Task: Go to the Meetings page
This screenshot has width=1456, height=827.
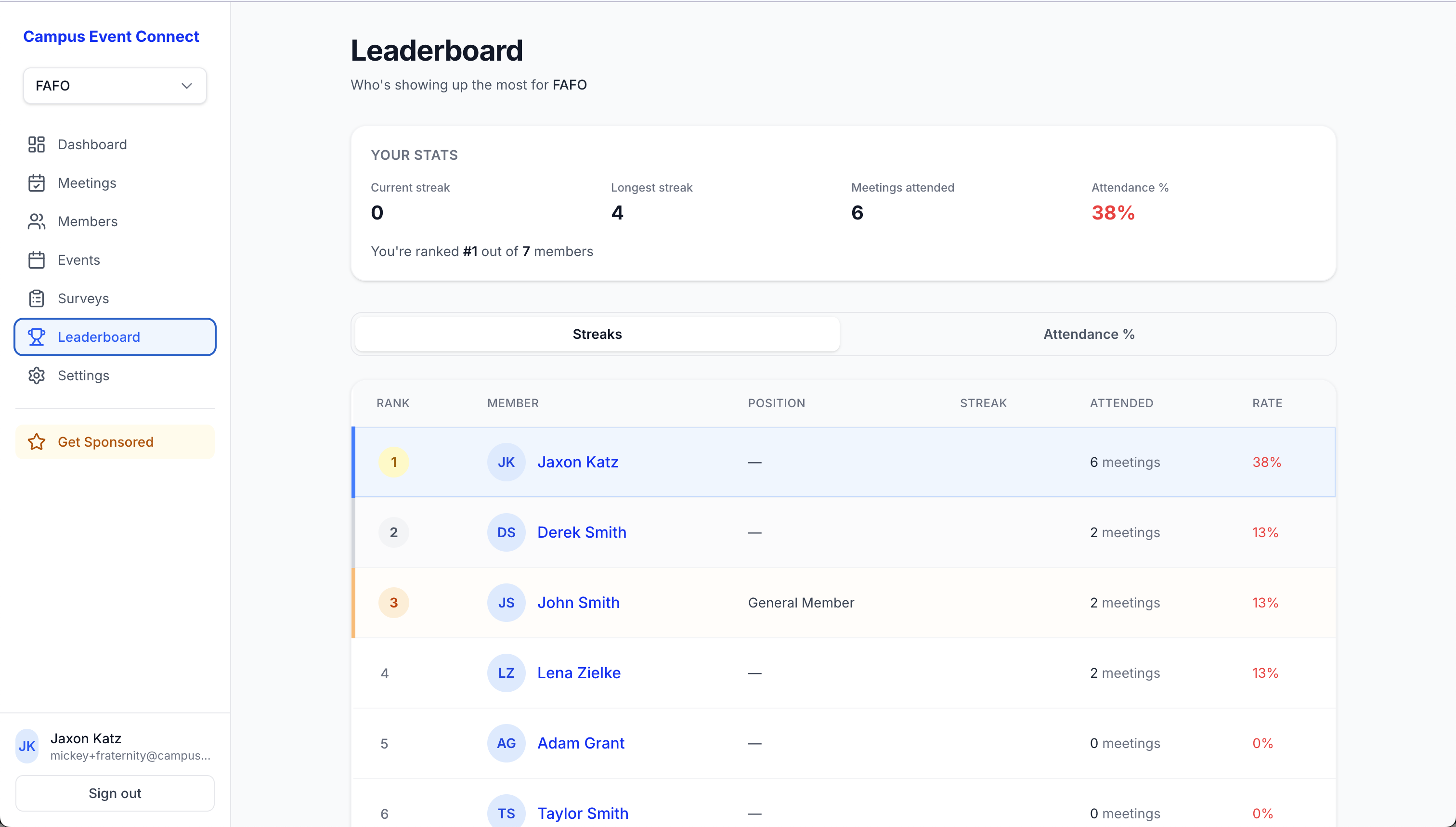Action: point(115,183)
